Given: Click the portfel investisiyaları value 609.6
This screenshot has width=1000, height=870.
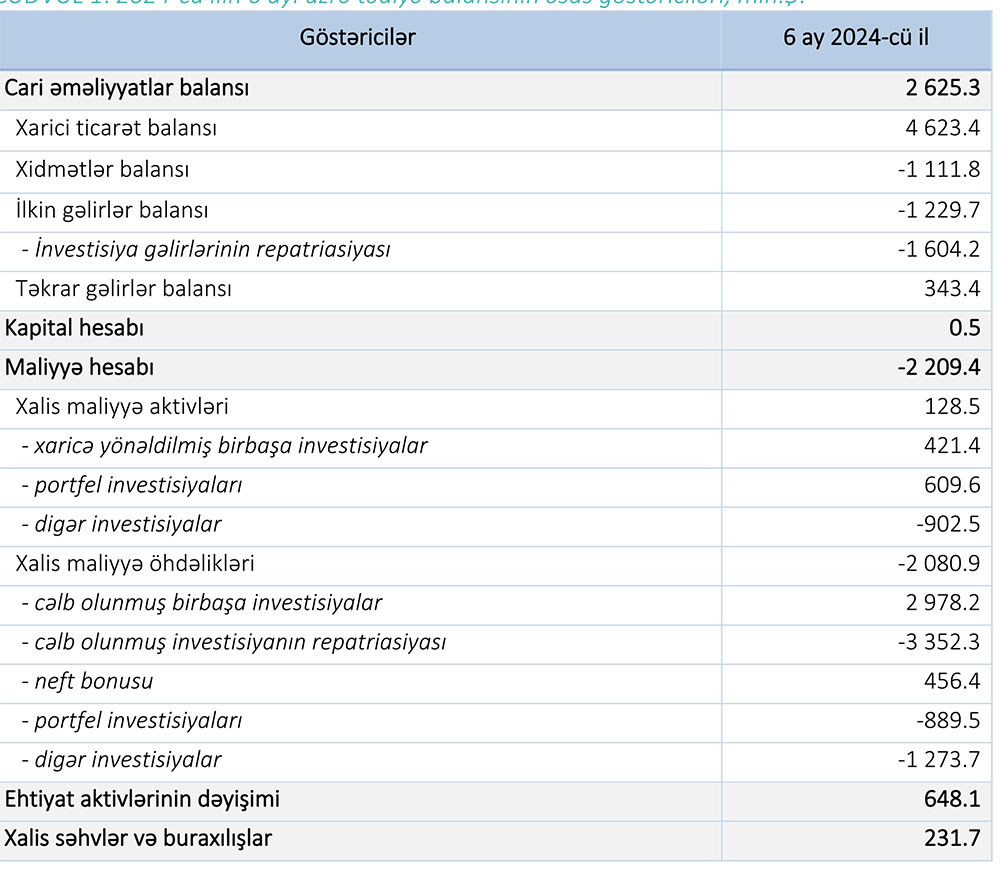Looking at the screenshot, I should pos(954,485).
